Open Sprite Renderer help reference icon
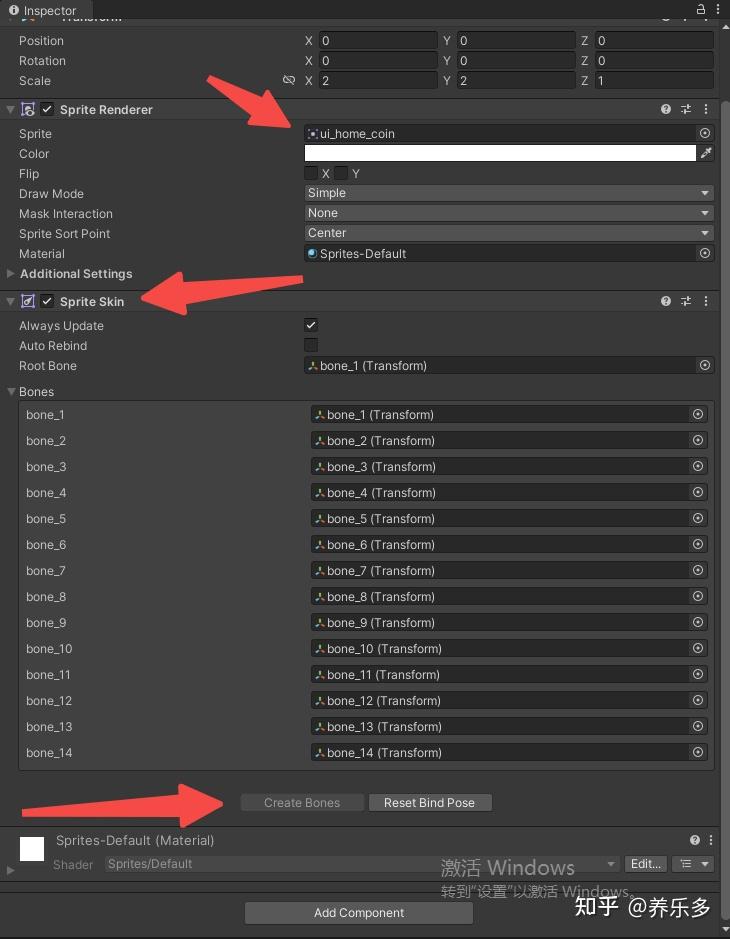Screen dimensions: 730x939 point(666,109)
